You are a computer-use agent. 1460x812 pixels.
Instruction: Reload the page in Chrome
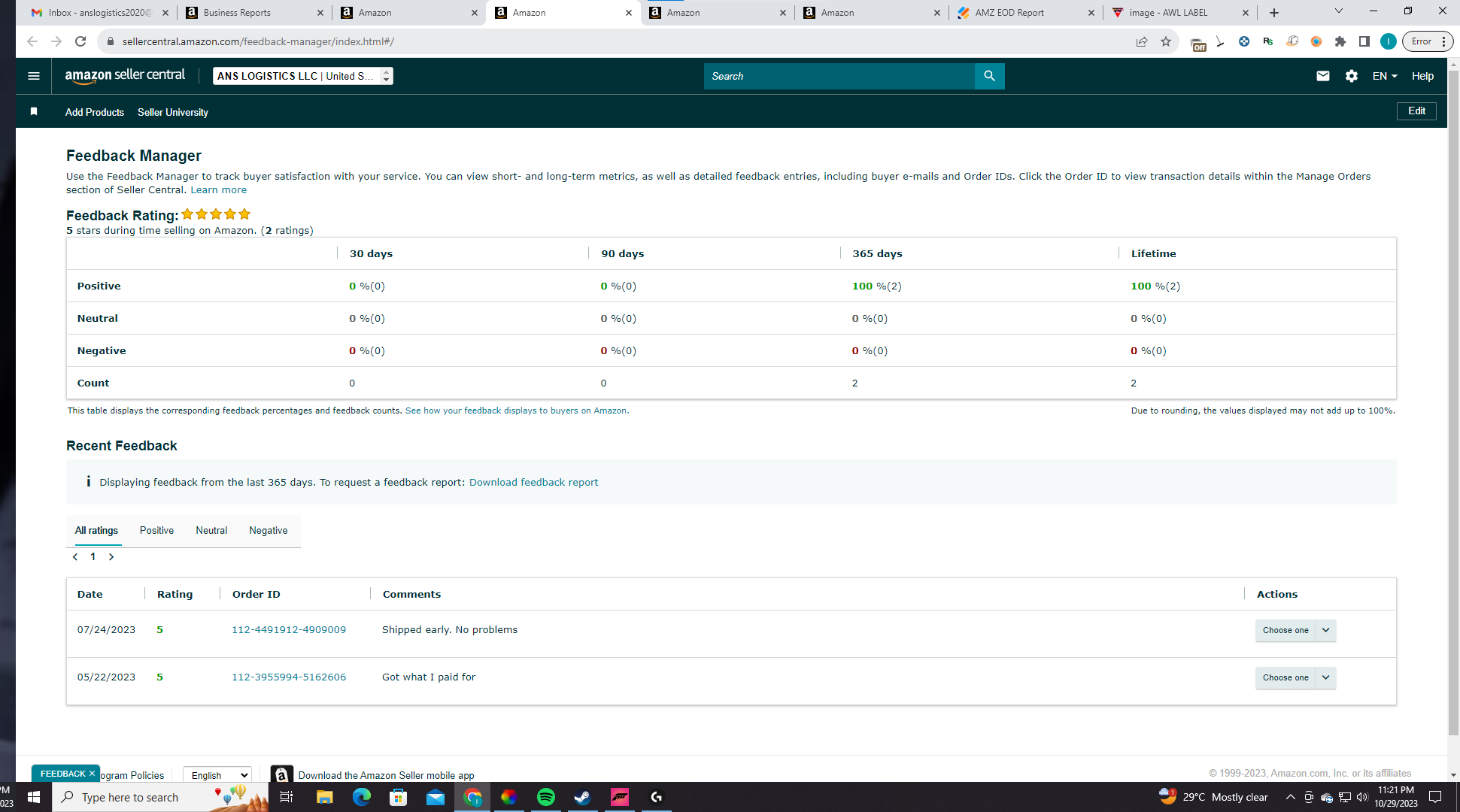click(80, 41)
